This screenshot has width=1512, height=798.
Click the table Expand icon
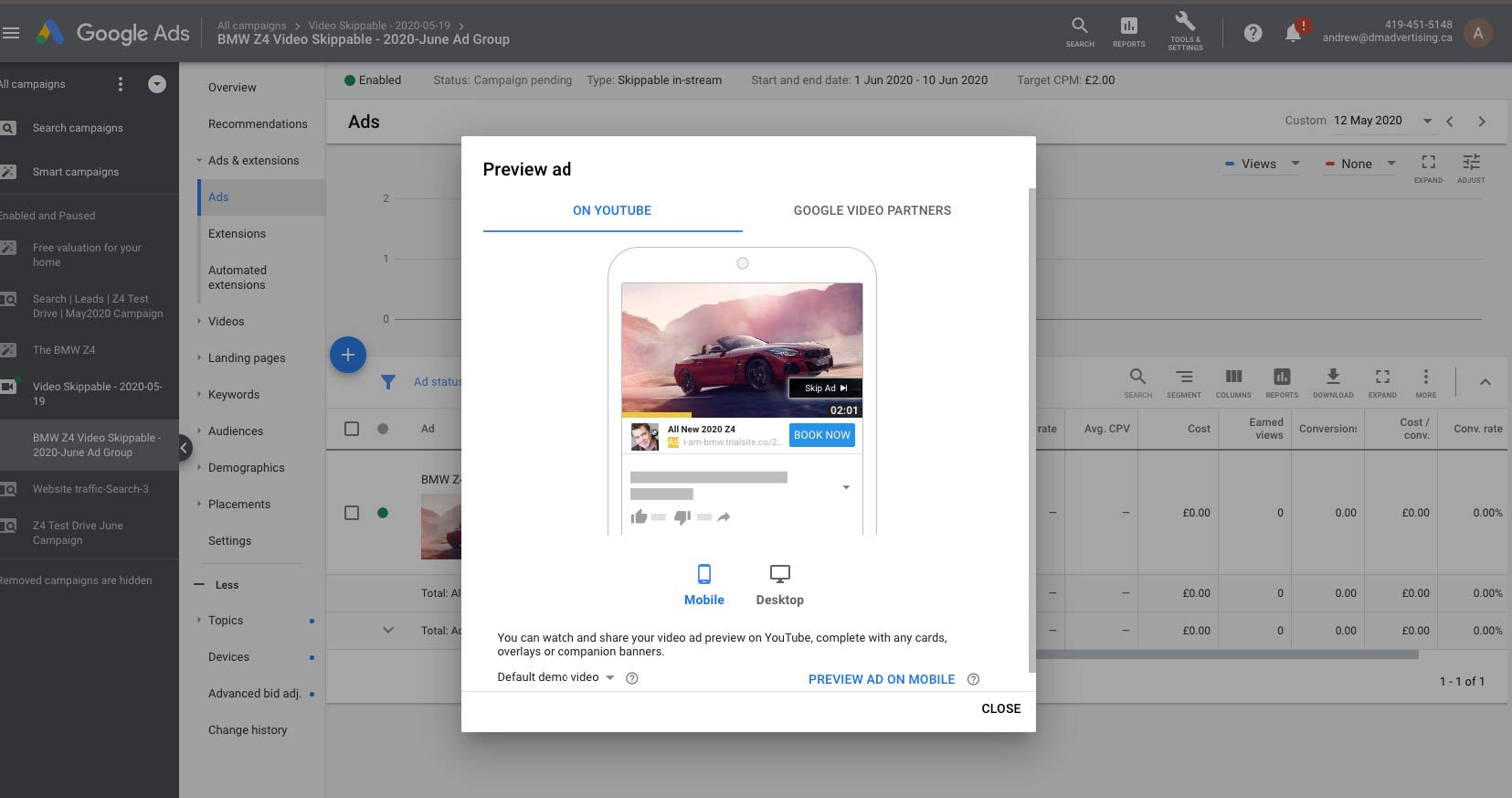tap(1382, 382)
